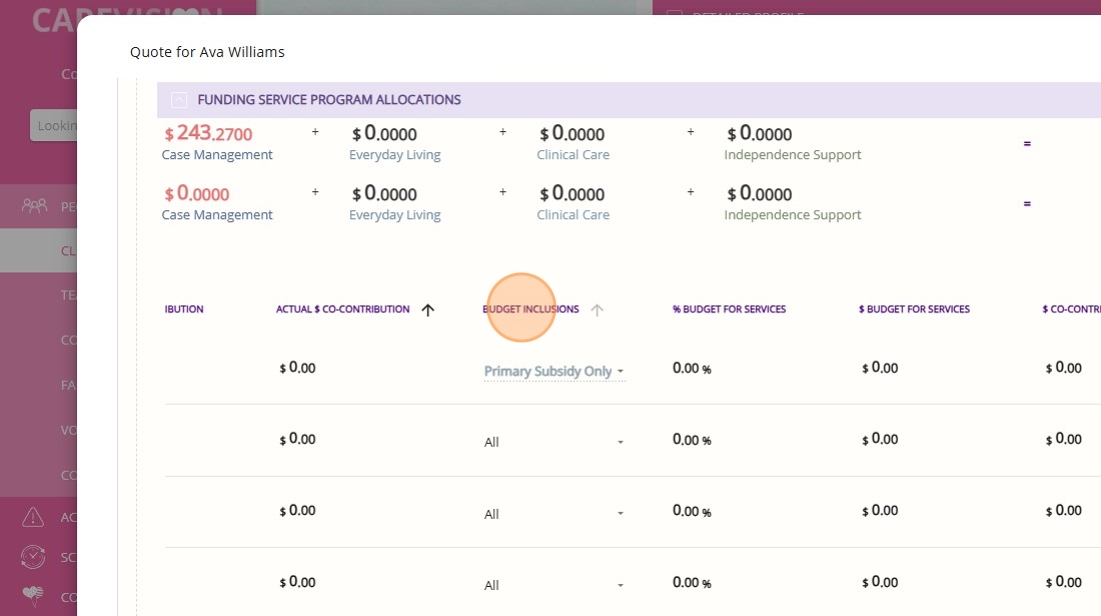Click the warning triangle sidebar icon
Image resolution: width=1101 pixels, height=616 pixels.
33,517
